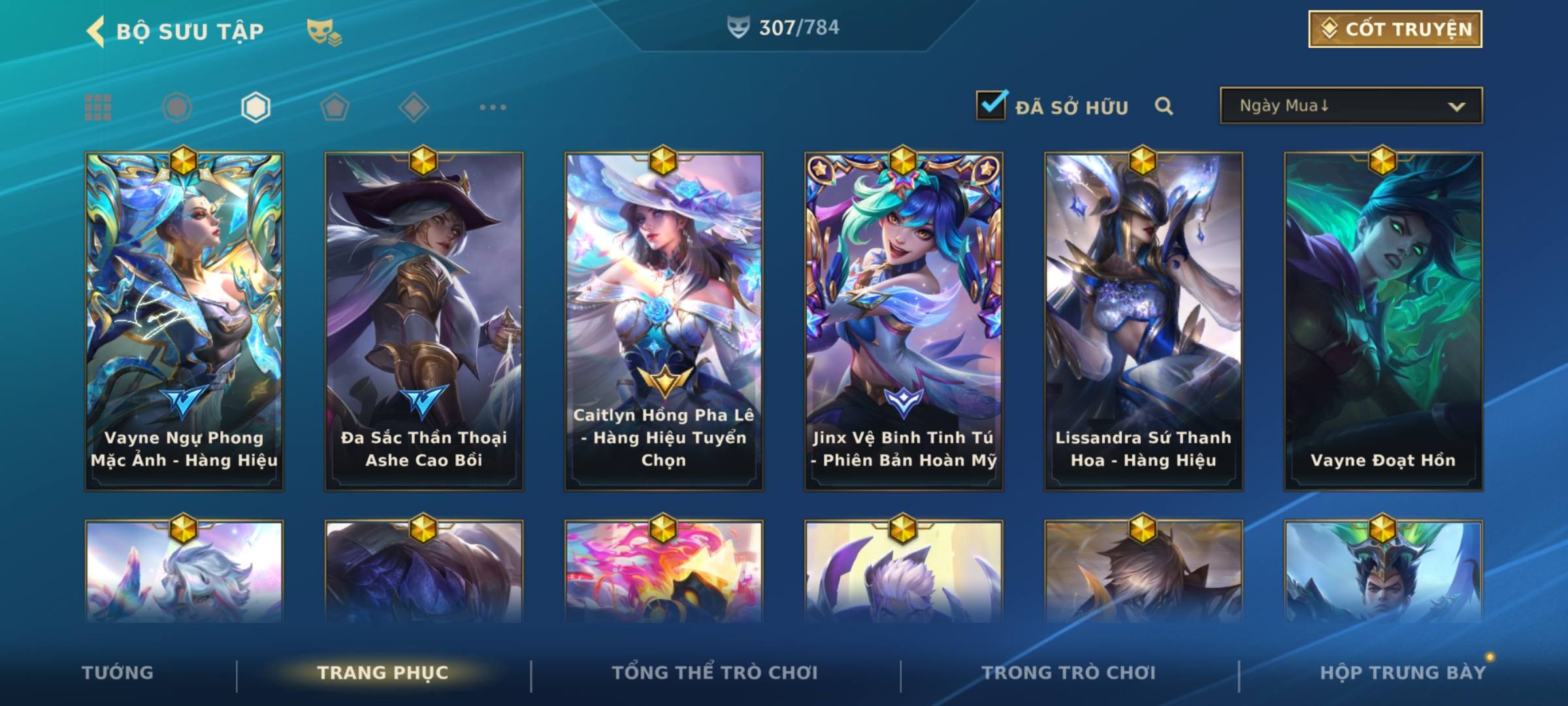Select the diamond rarity filter icon
This screenshot has width=1568, height=706.
click(x=414, y=107)
